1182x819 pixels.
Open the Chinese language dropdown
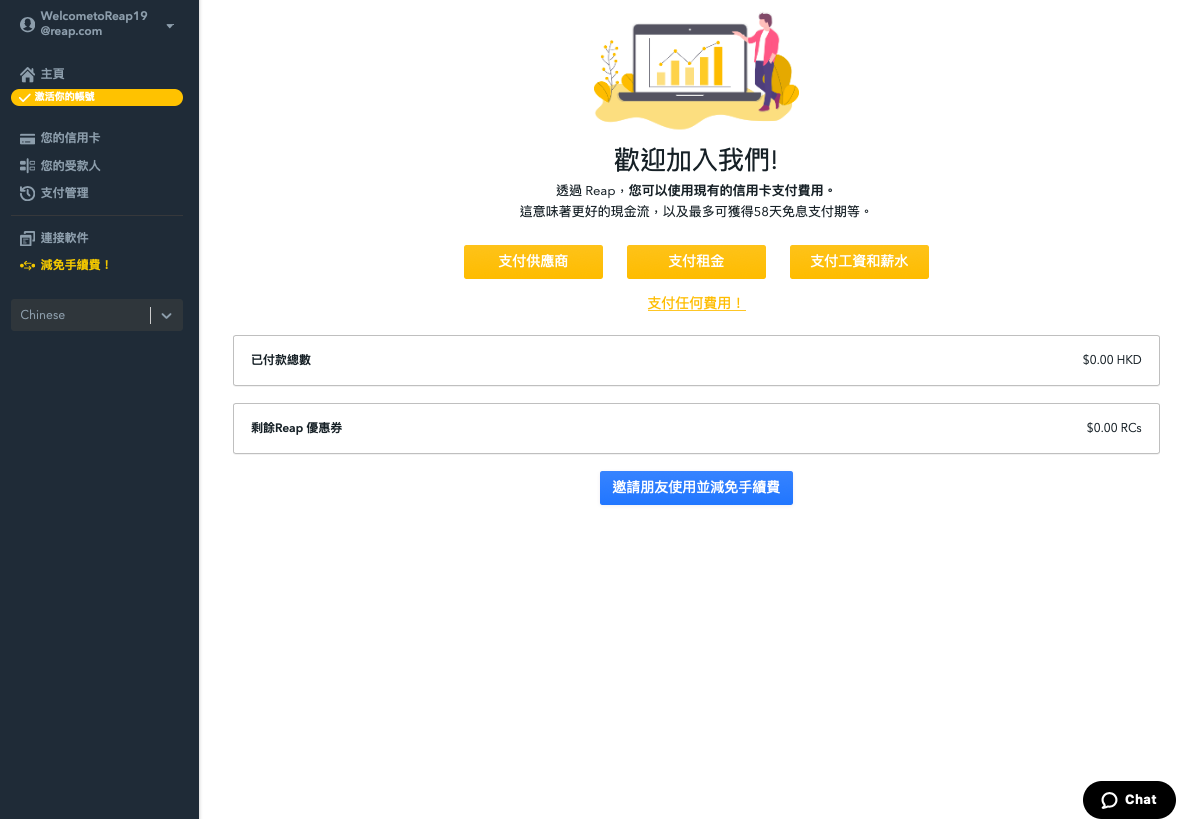(x=96, y=315)
